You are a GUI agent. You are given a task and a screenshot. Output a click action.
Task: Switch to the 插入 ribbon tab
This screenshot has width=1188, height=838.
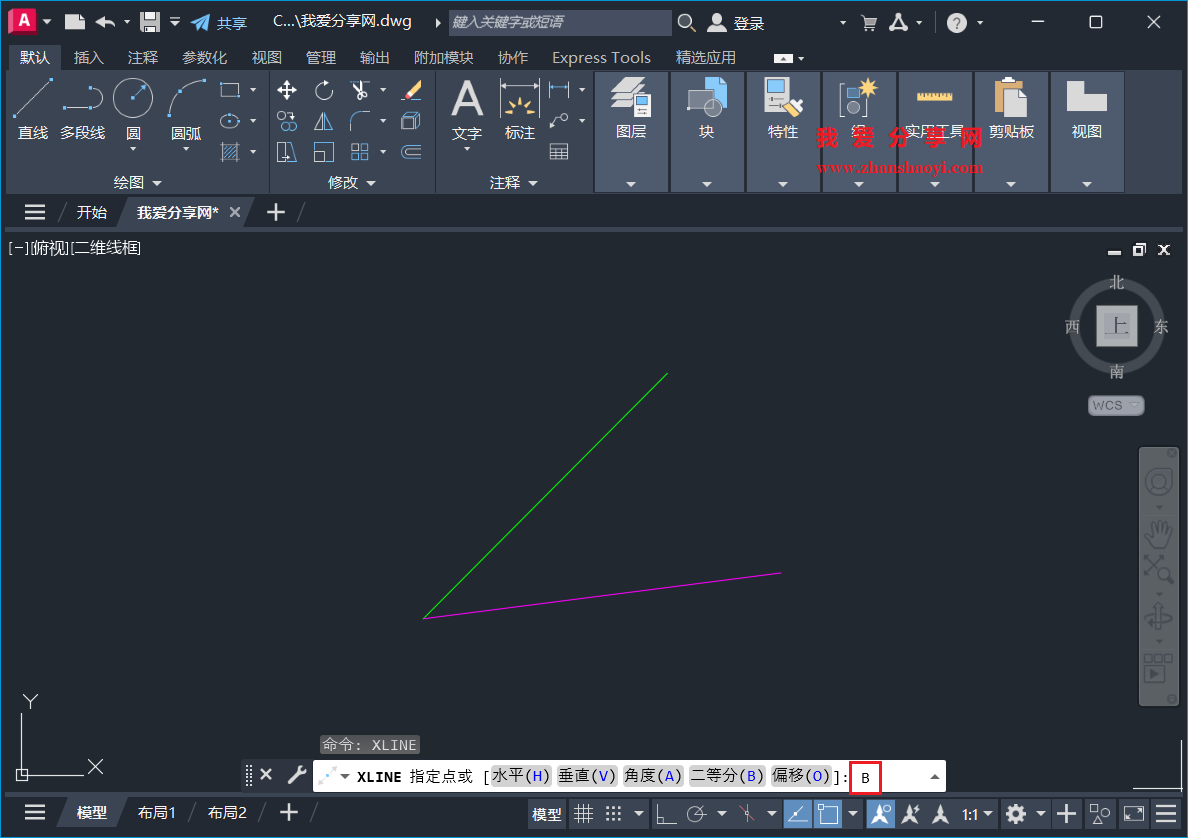(88, 57)
